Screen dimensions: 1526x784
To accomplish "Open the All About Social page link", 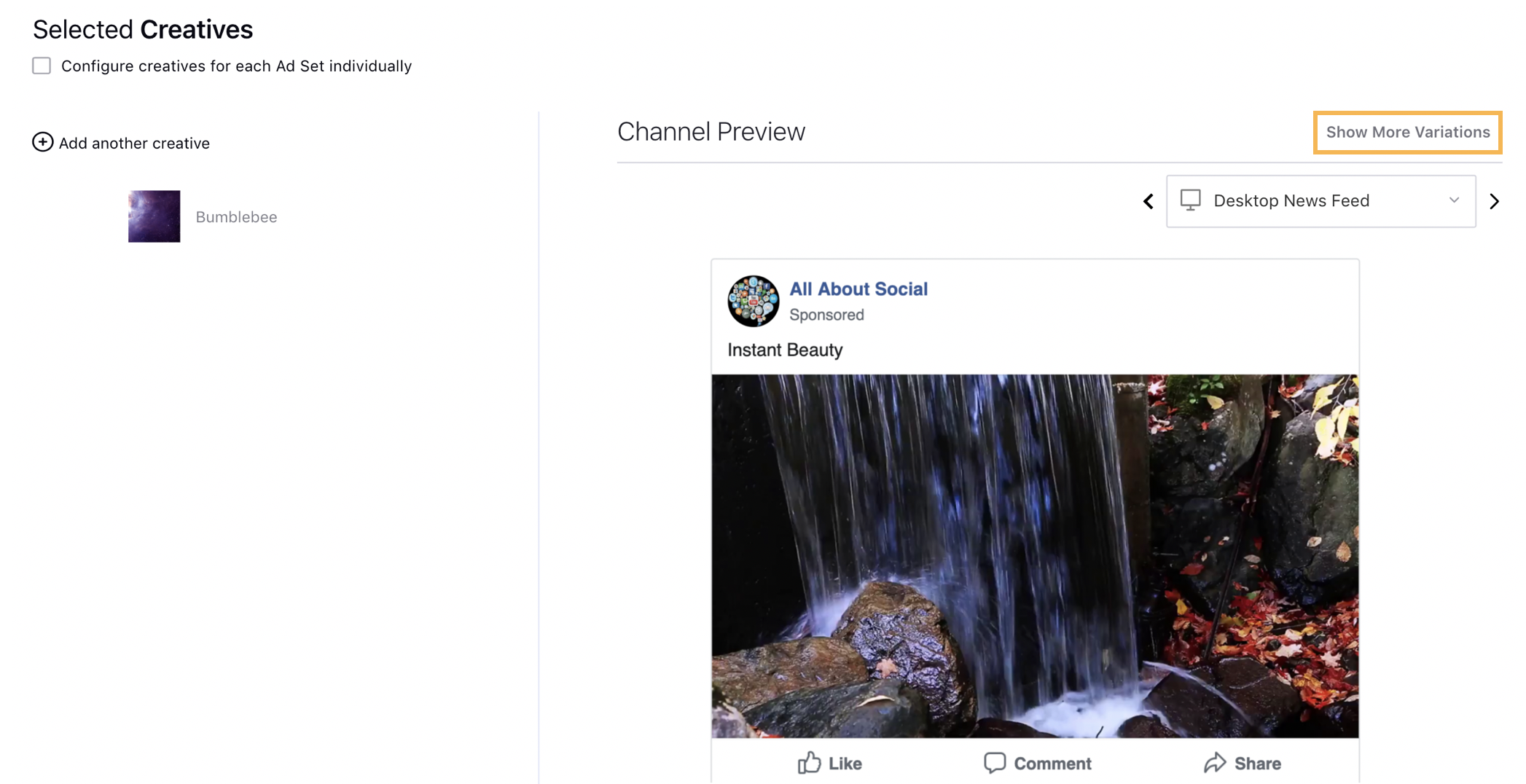I will pyautogui.click(x=858, y=289).
